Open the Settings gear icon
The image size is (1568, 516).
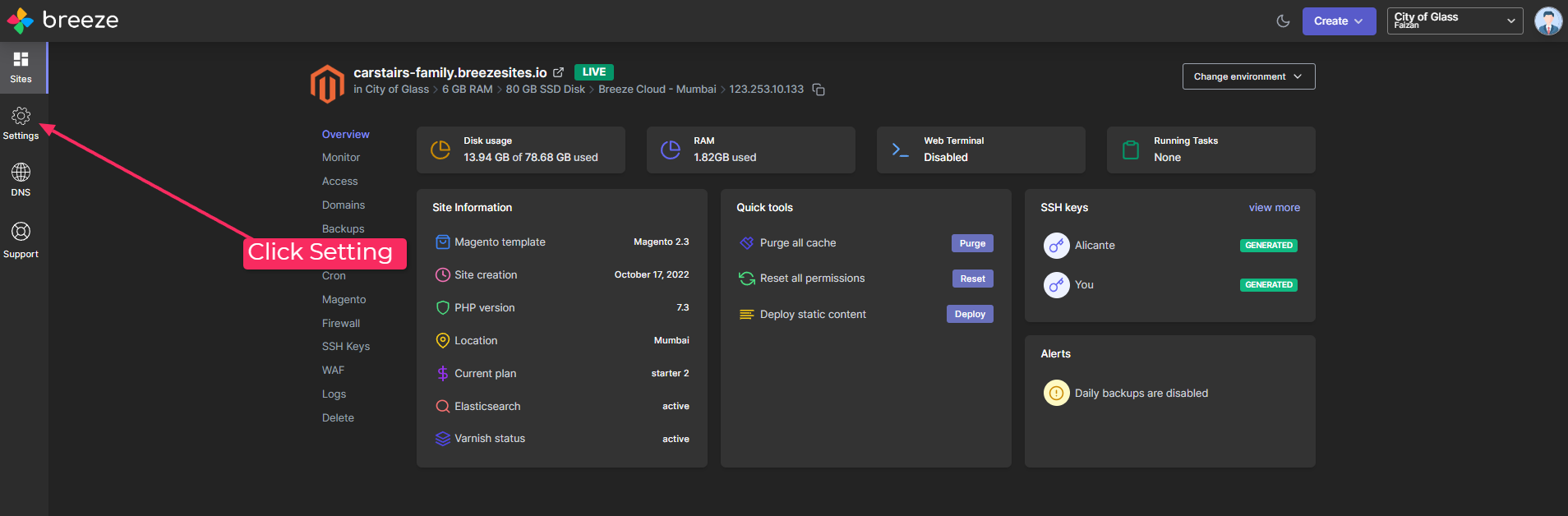point(21,116)
